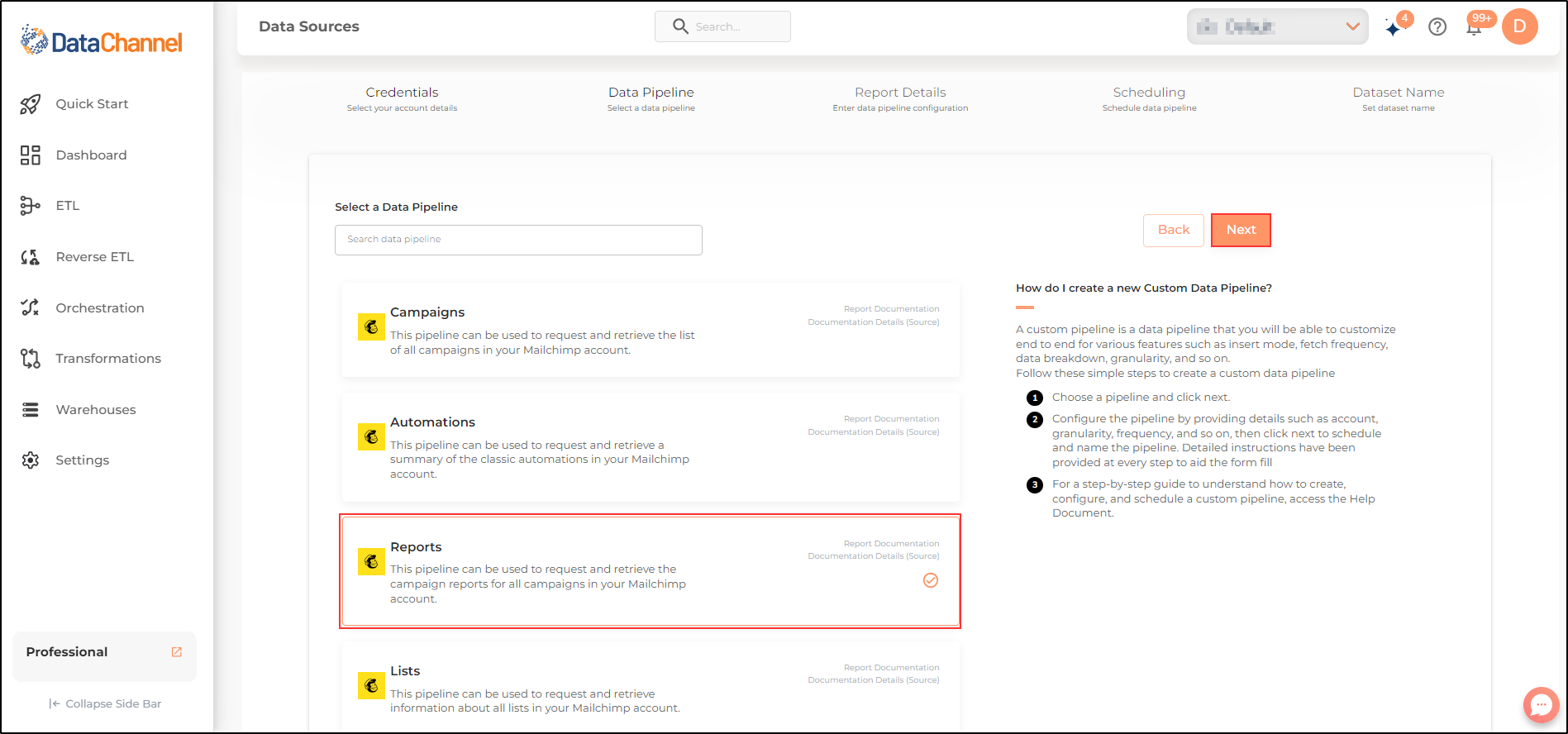Click the Transformations icon
The width and height of the screenshot is (1568, 734).
[x=31, y=359]
